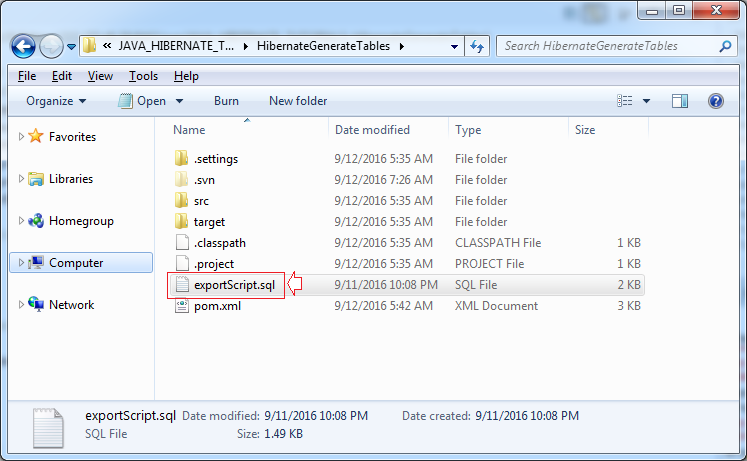
Task: Expand the Computer tree node
Action: point(21,262)
